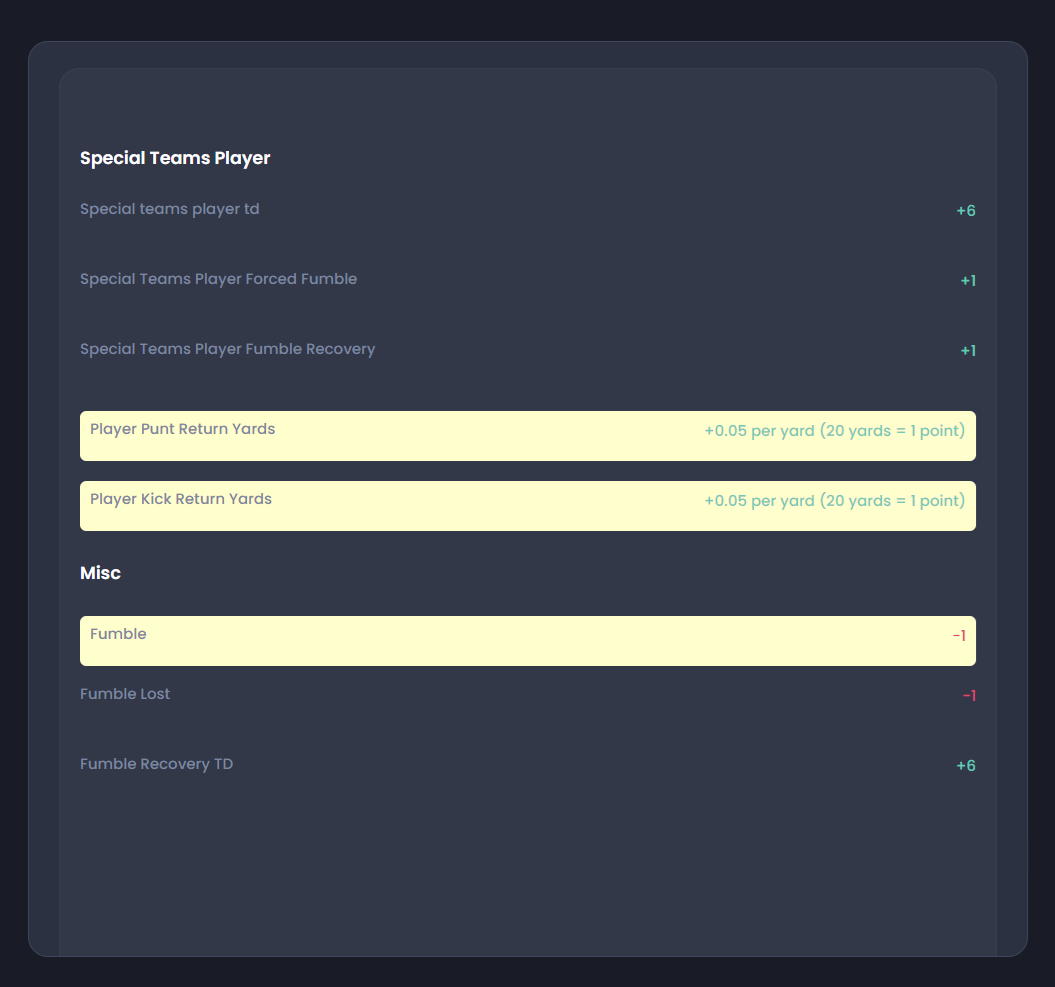
Task: Select the Fumble Lost label
Action: [125, 694]
